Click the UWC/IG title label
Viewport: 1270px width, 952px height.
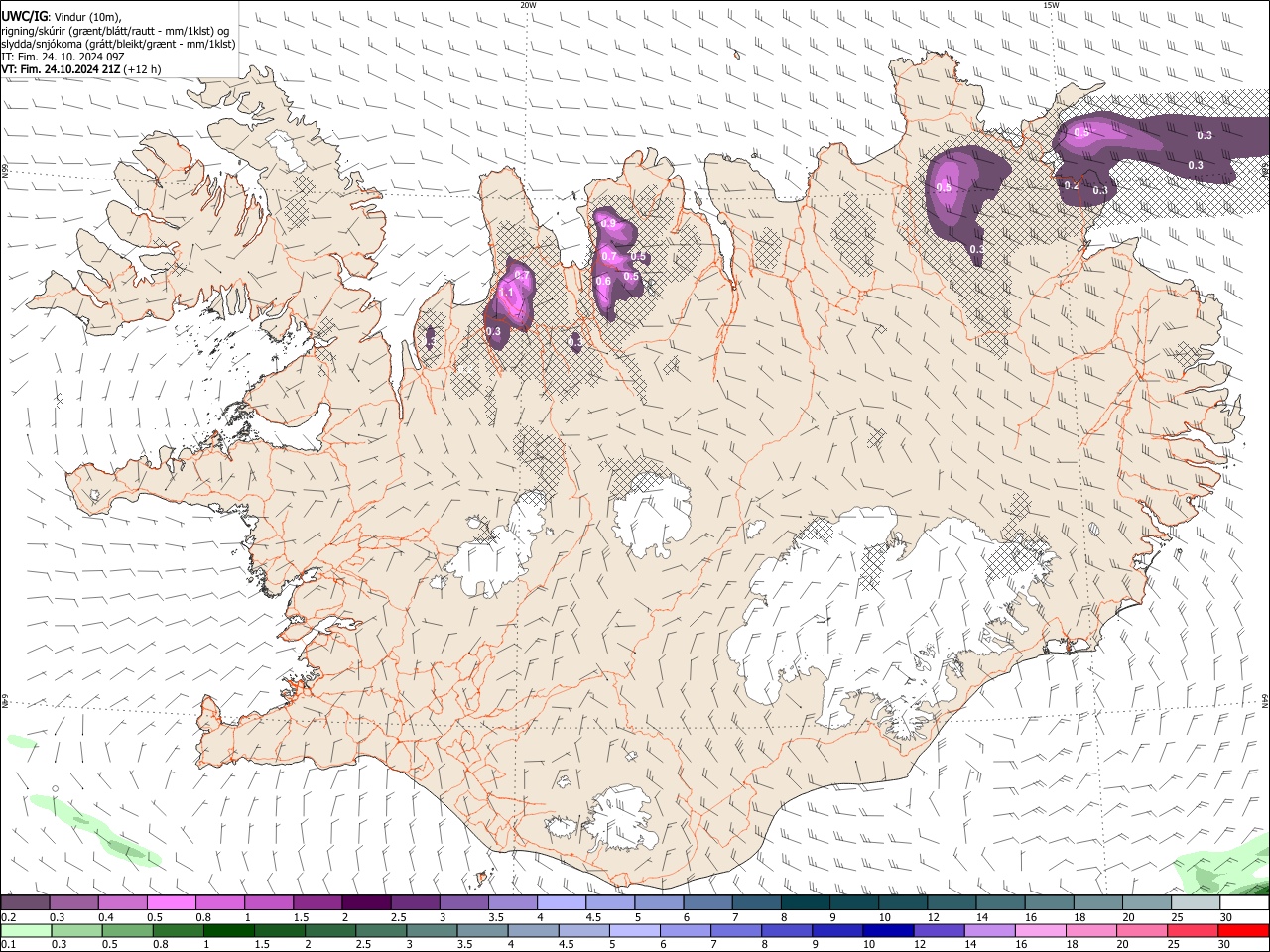click(x=23, y=17)
